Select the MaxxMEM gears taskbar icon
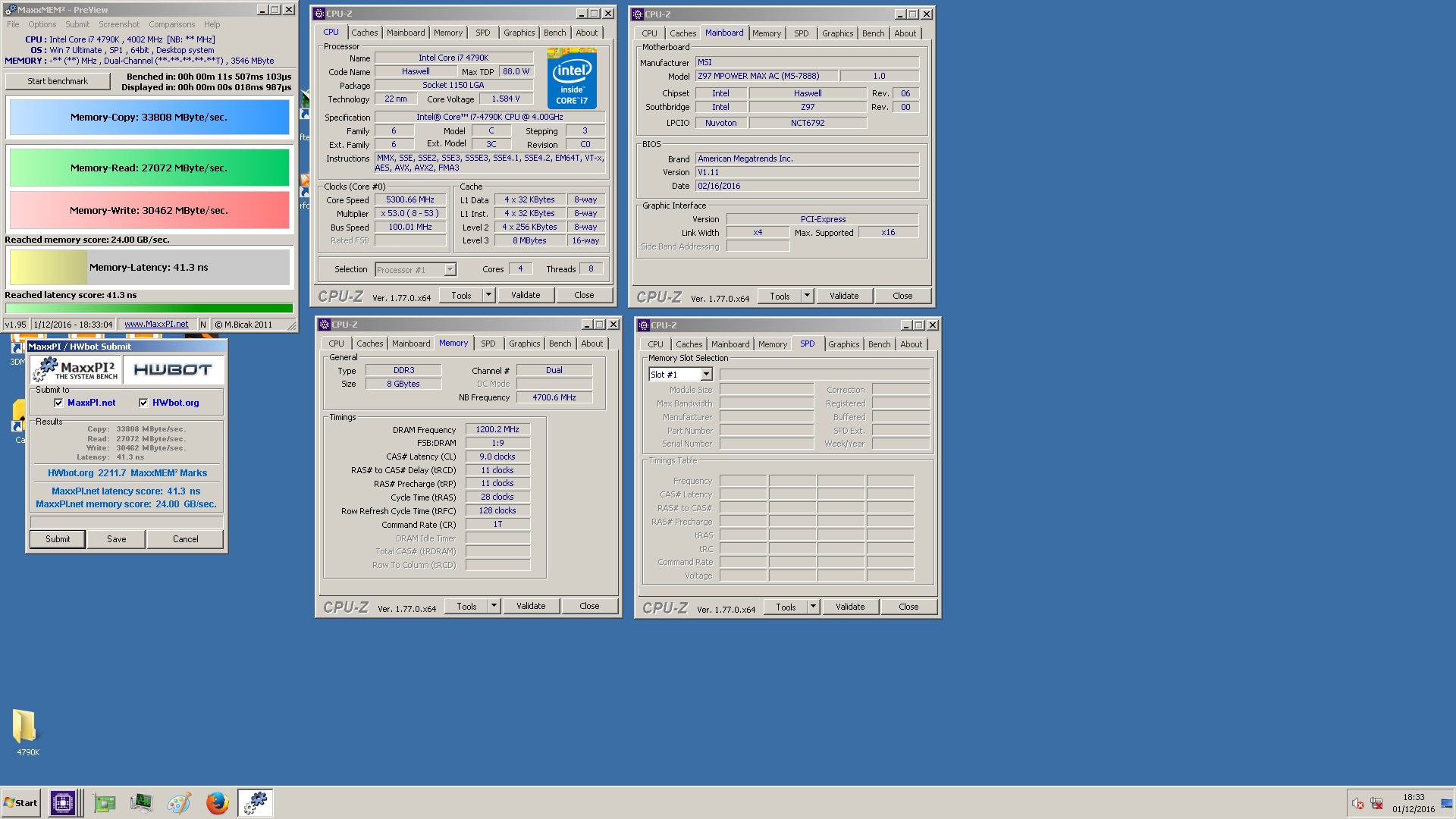The height and width of the screenshot is (819, 1456). pos(256,802)
